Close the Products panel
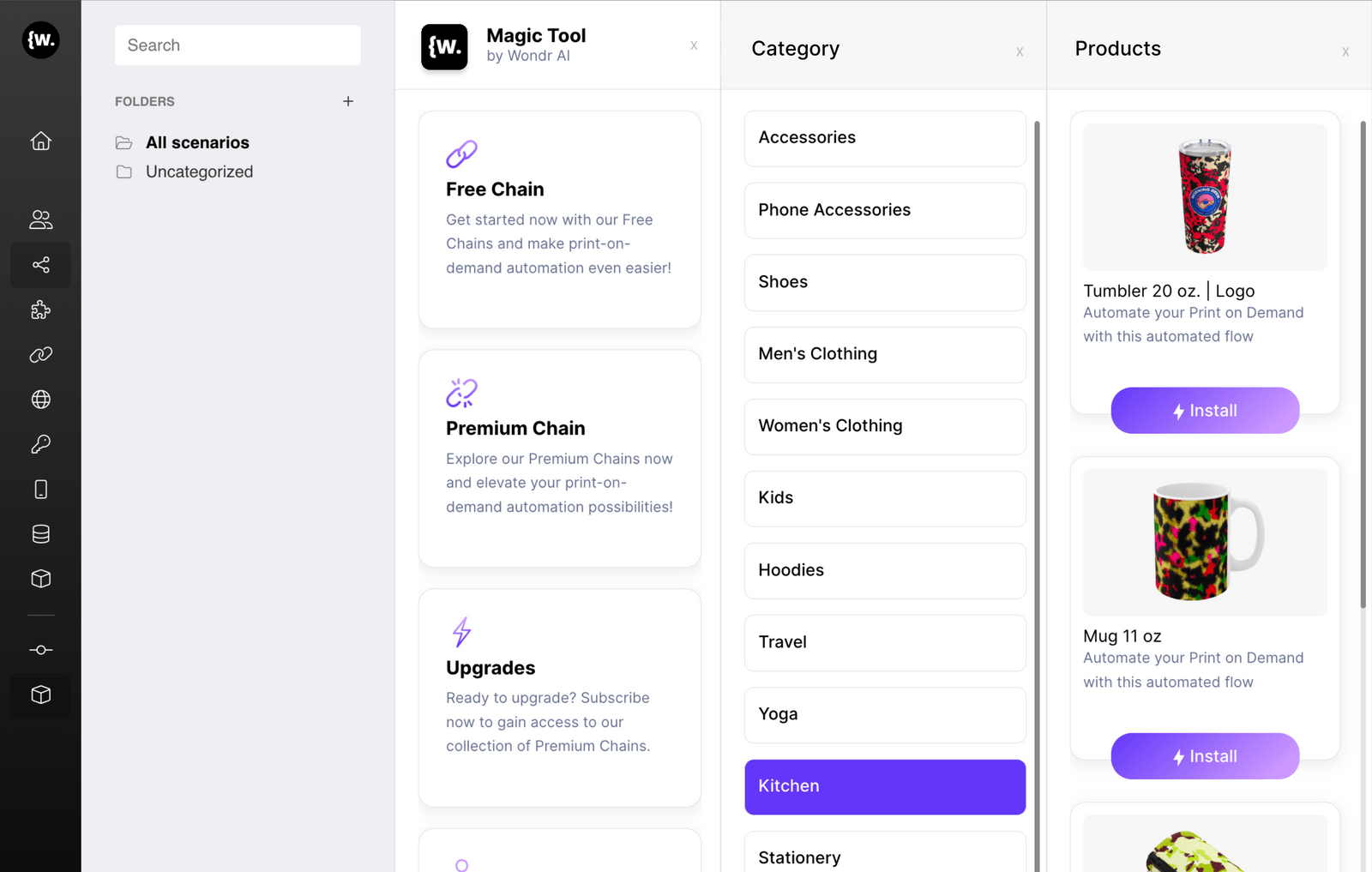This screenshot has width=1372, height=872. click(x=1345, y=51)
